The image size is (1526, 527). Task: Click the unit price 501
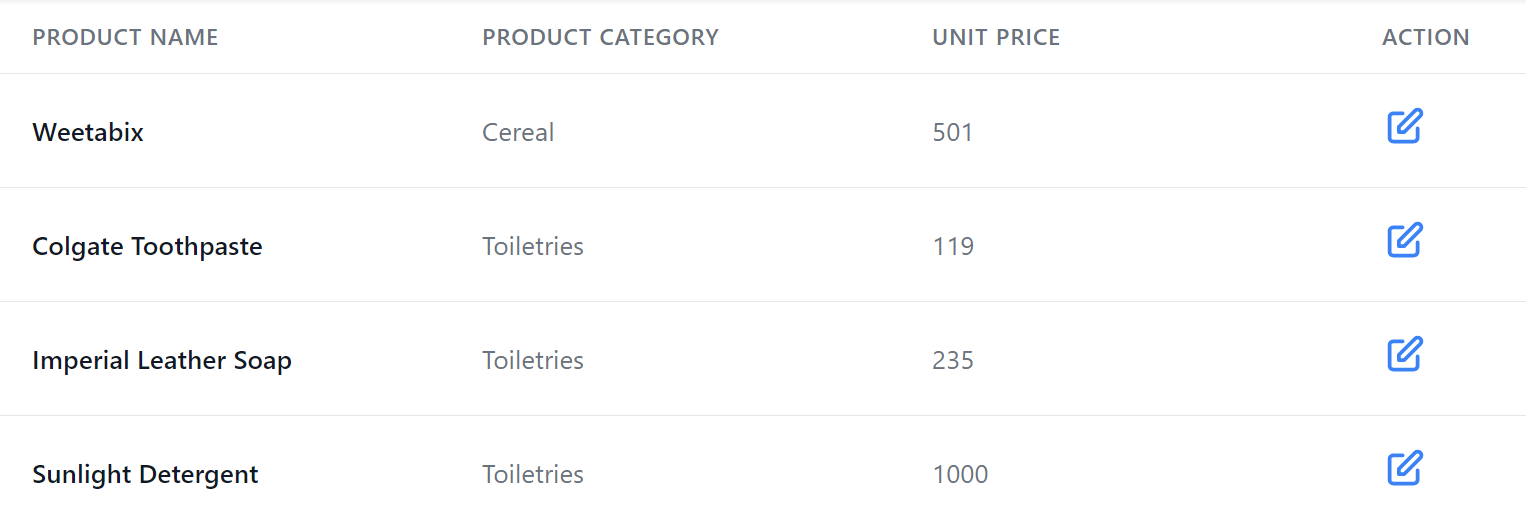click(952, 132)
